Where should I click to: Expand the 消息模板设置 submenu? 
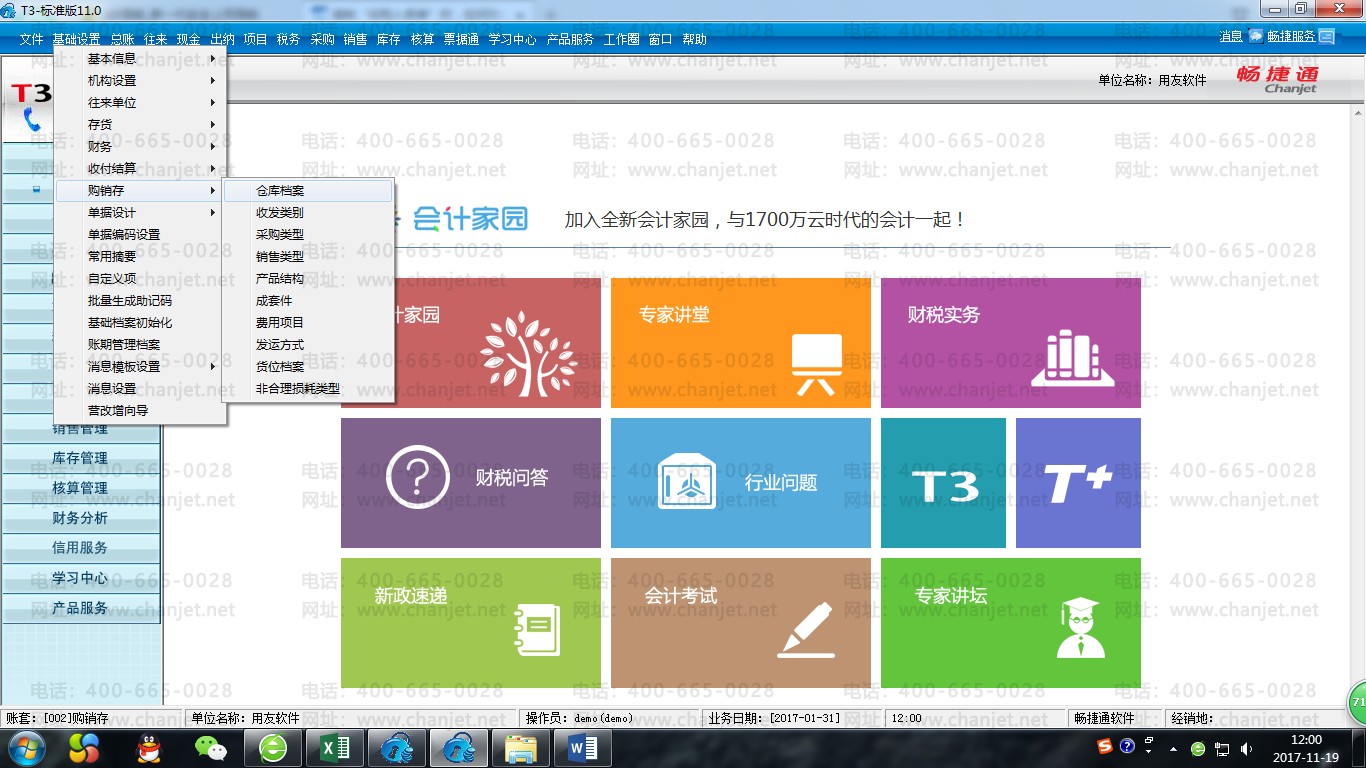click(x=141, y=367)
